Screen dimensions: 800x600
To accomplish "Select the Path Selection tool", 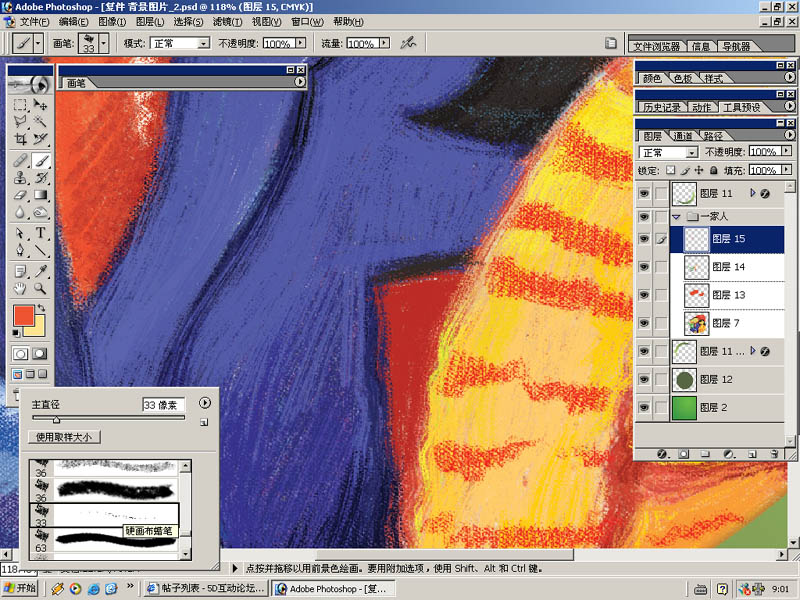I will click(x=20, y=233).
